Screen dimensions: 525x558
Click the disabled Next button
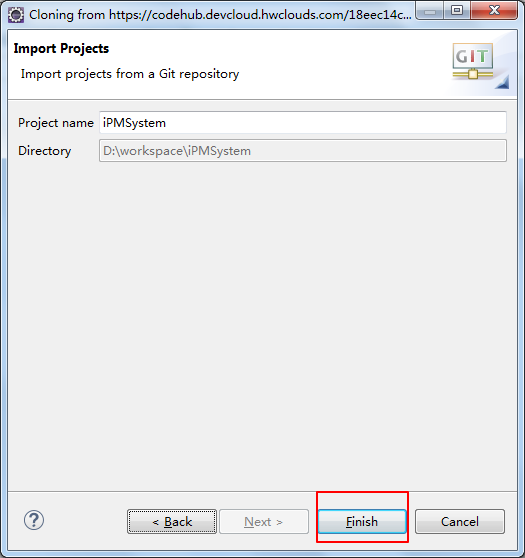(x=264, y=522)
